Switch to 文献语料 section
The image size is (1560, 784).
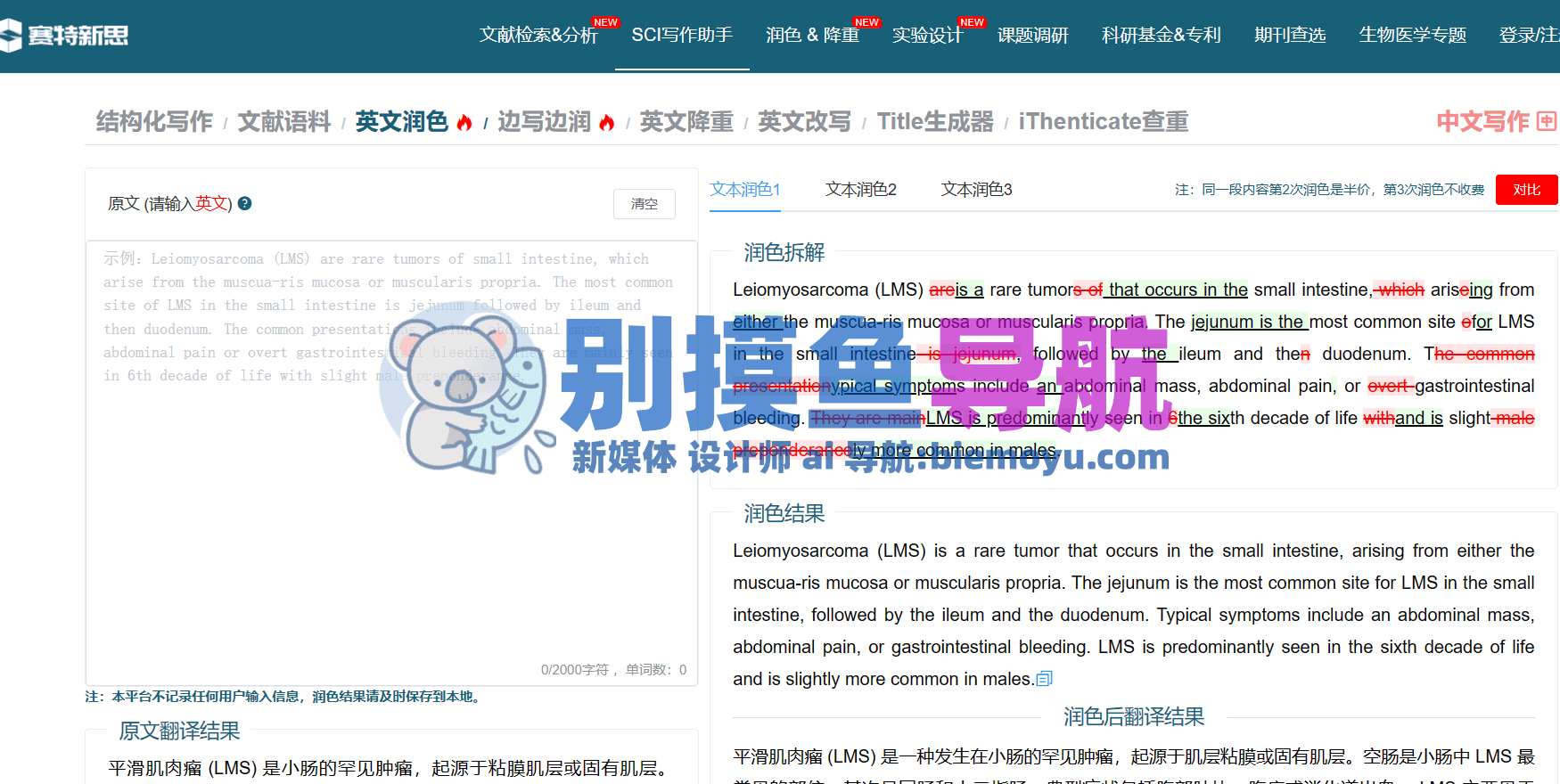click(284, 121)
